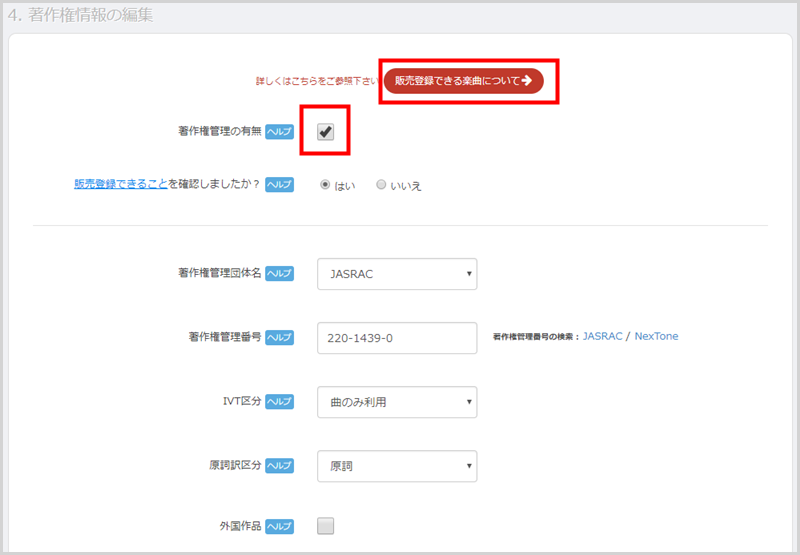The width and height of the screenshot is (800, 555).
Task: Select the はい radio button
Action: 325,185
